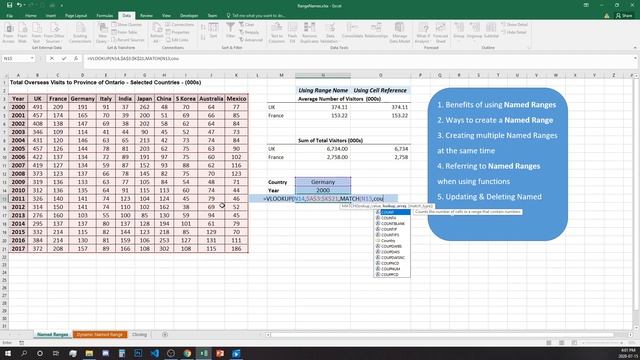
Task: Click Flash Fill button
Action: point(293,33)
